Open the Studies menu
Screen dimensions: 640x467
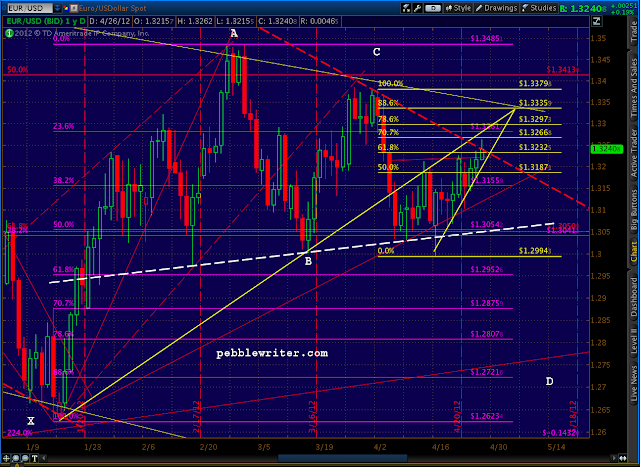(x=539, y=8)
